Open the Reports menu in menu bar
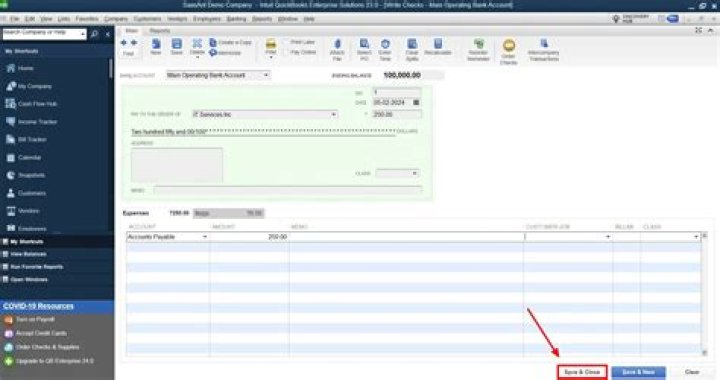720x380 pixels. click(x=262, y=19)
